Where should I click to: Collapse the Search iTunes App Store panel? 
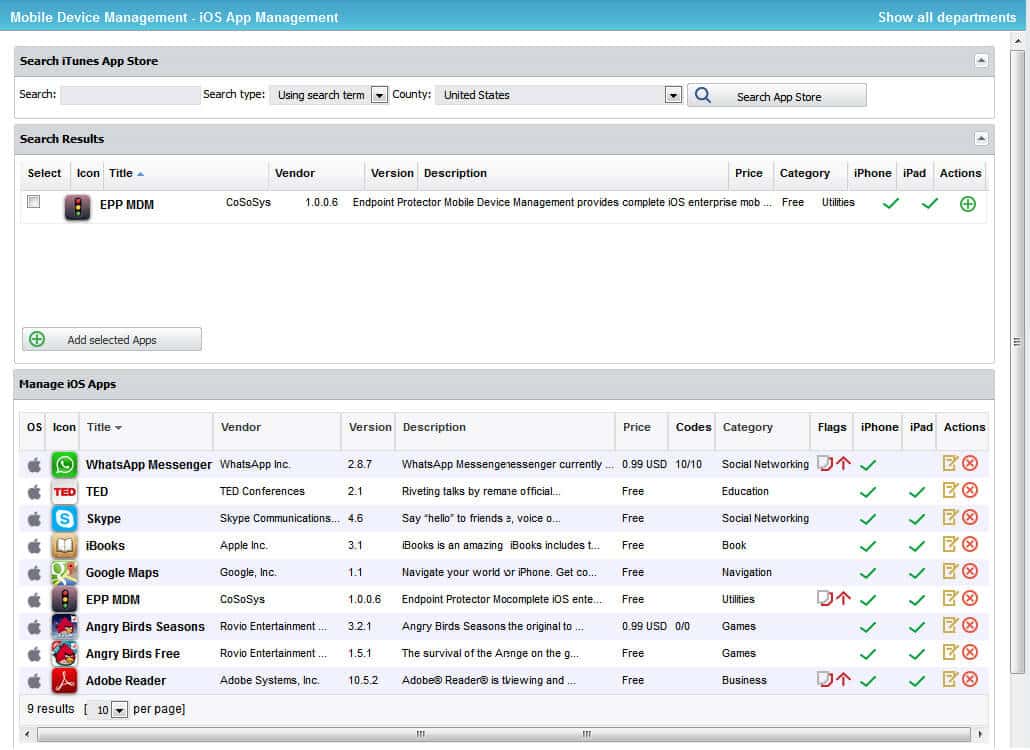point(981,60)
